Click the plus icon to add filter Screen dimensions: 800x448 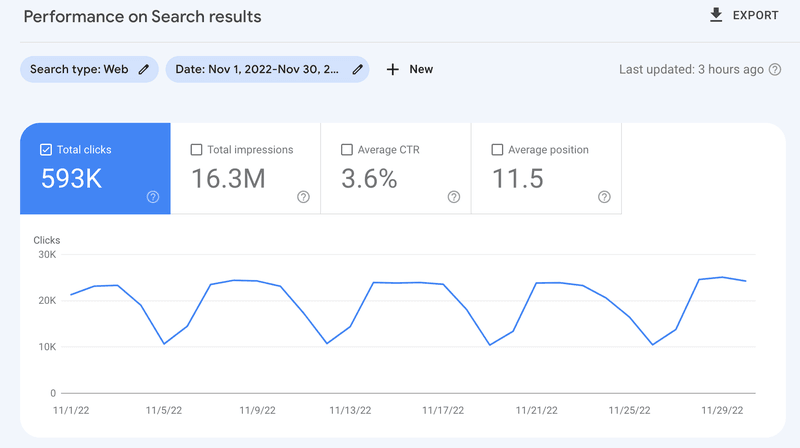click(392, 69)
